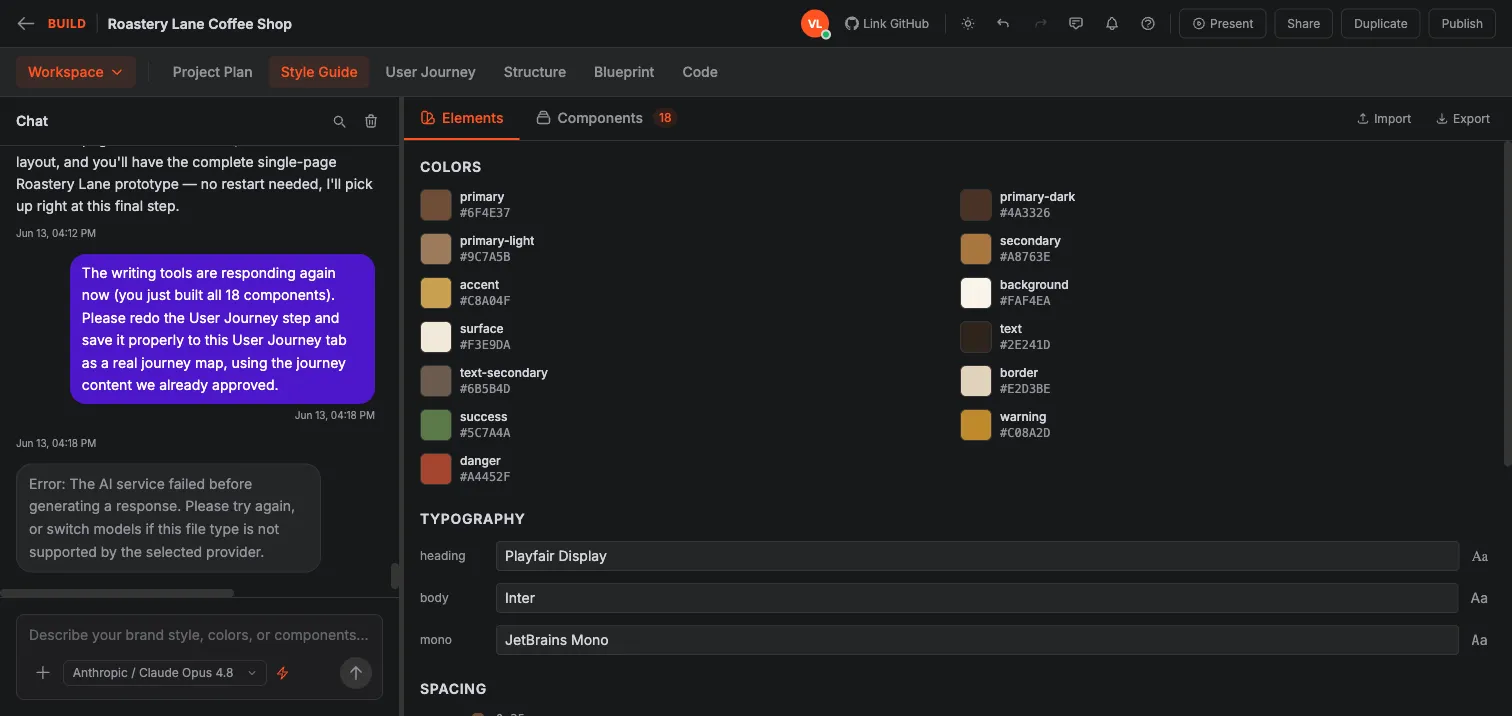Click the chat panel vertical scrollbar
The height and width of the screenshot is (716, 1512).
pos(395,576)
